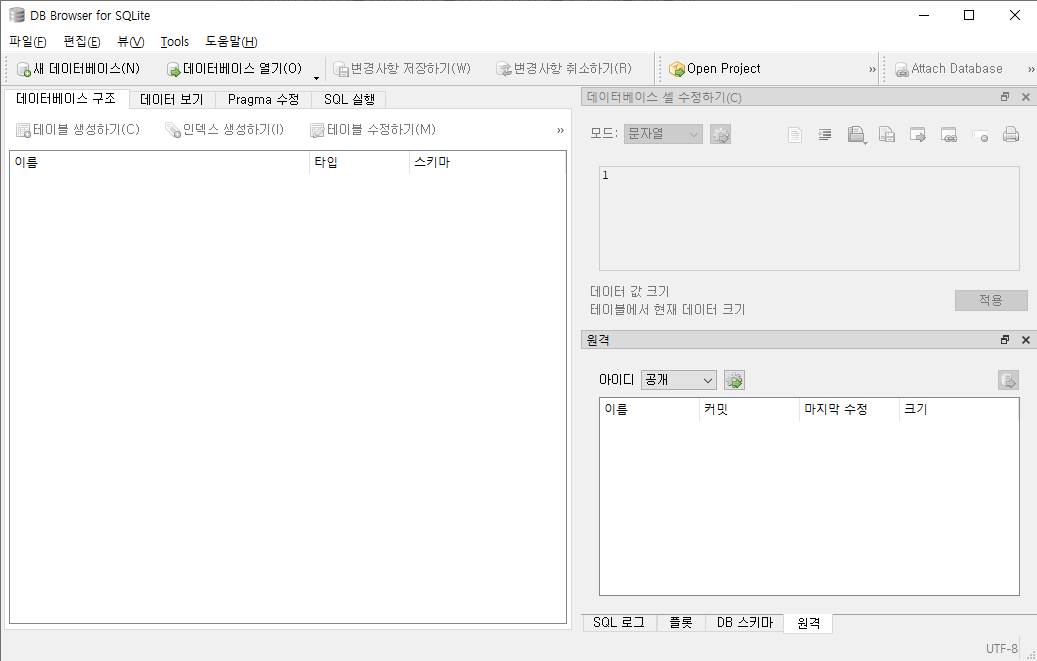The image size is (1037, 661).
Task: Expand the overflow chevron after Open Project
Action: pyautogui.click(x=872, y=69)
